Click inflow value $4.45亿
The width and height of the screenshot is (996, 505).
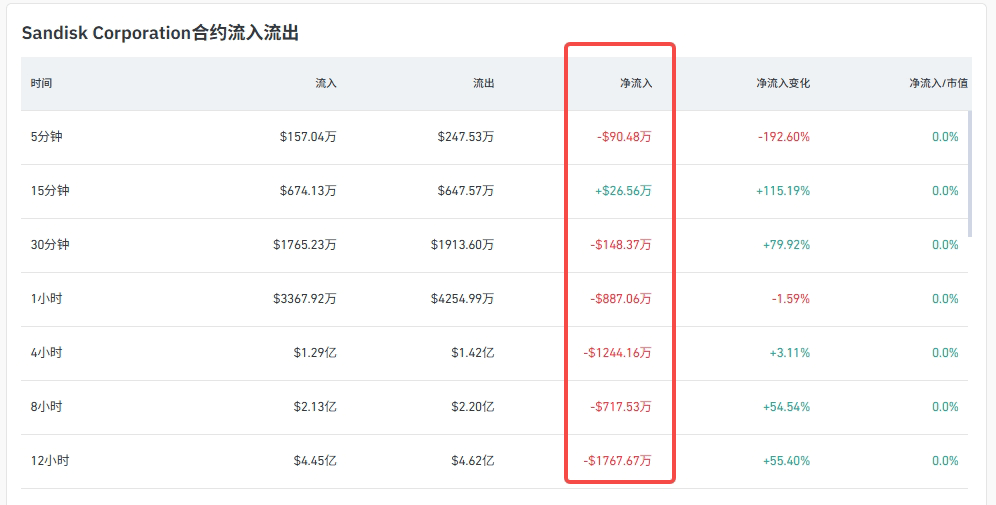point(315,461)
